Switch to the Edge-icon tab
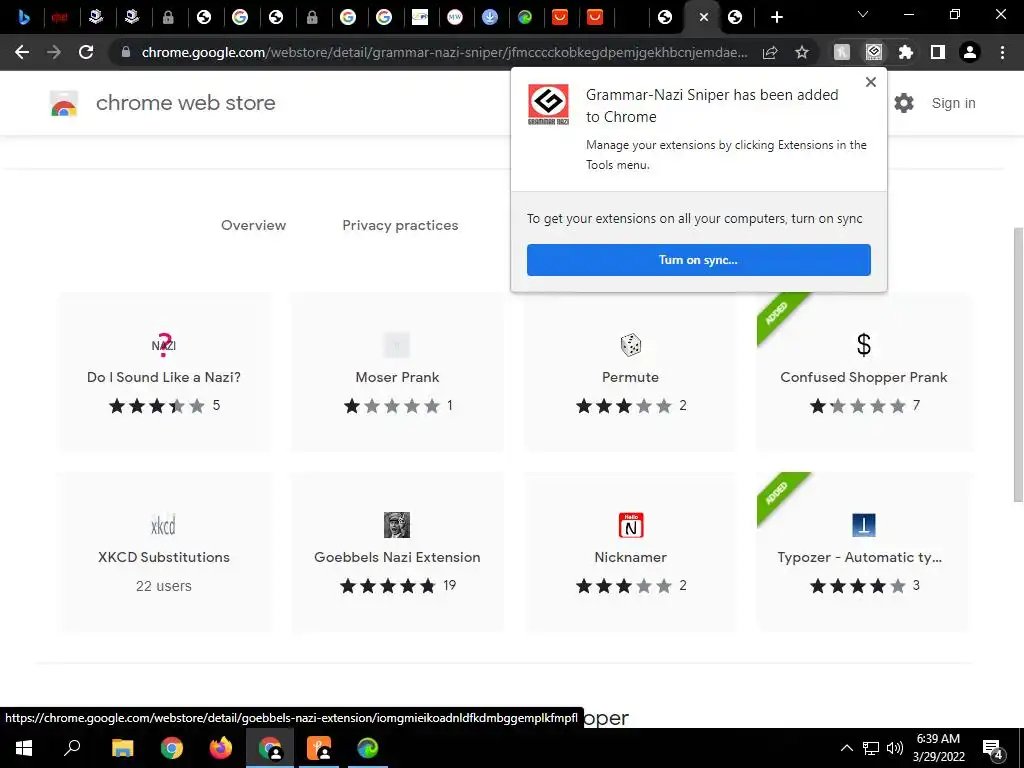This screenshot has width=1024, height=768. [525, 17]
